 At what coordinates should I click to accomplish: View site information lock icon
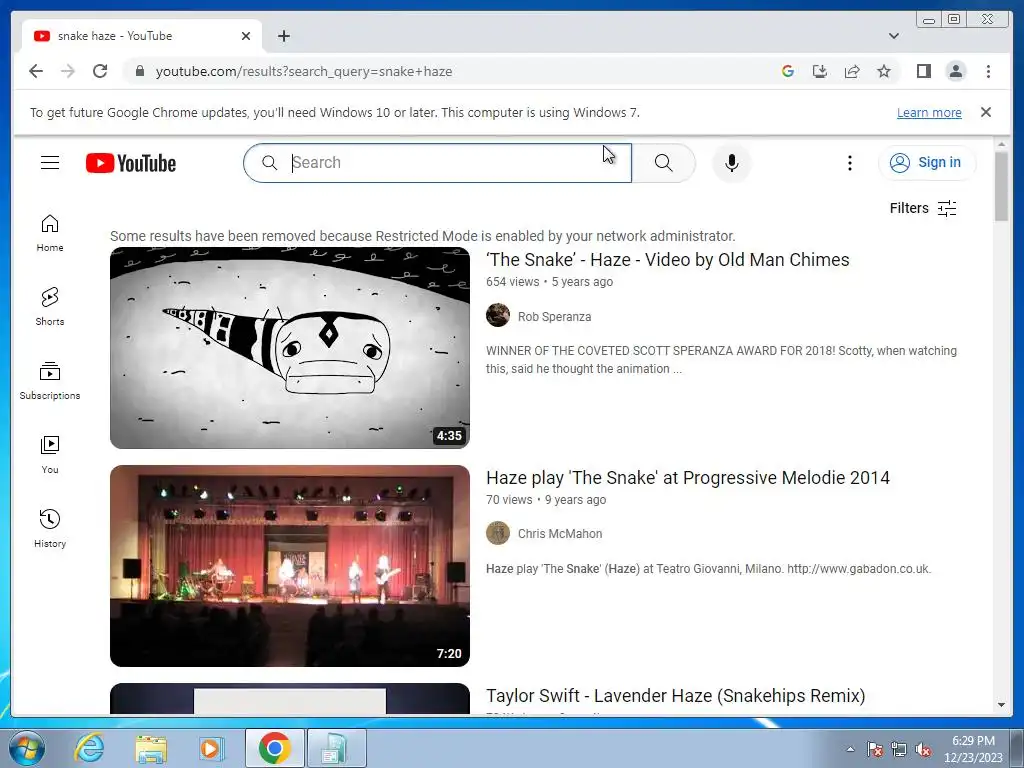point(139,71)
